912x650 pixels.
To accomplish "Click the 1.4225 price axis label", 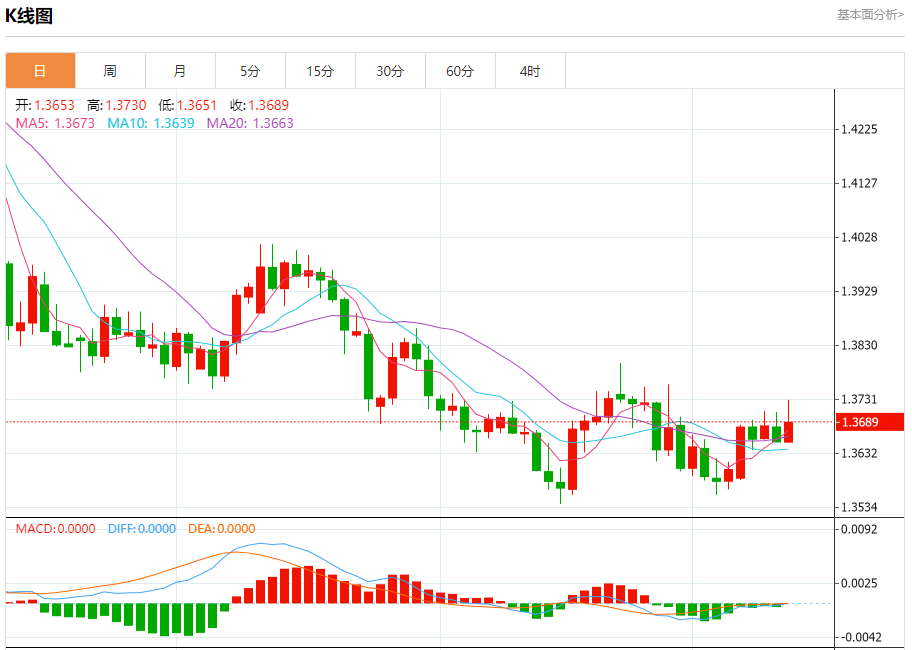I will pyautogui.click(x=859, y=129).
